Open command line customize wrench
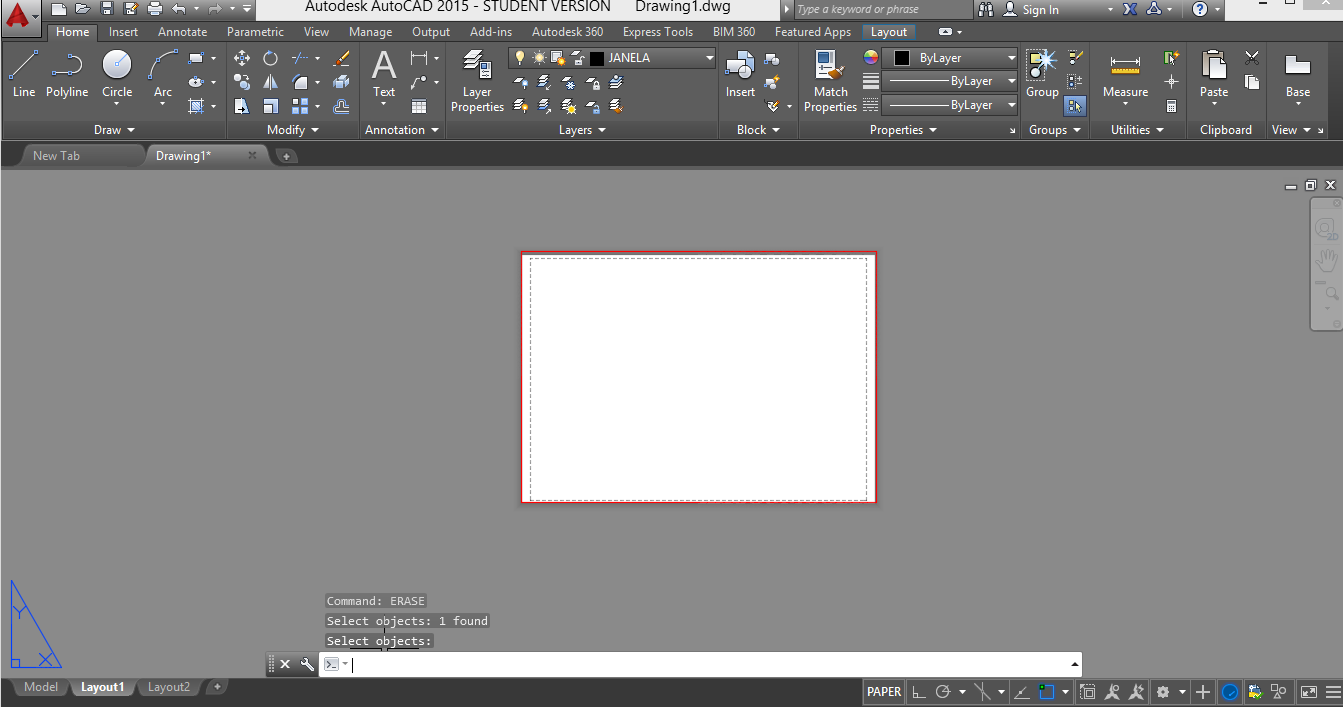The image size is (1343, 707). (307, 664)
